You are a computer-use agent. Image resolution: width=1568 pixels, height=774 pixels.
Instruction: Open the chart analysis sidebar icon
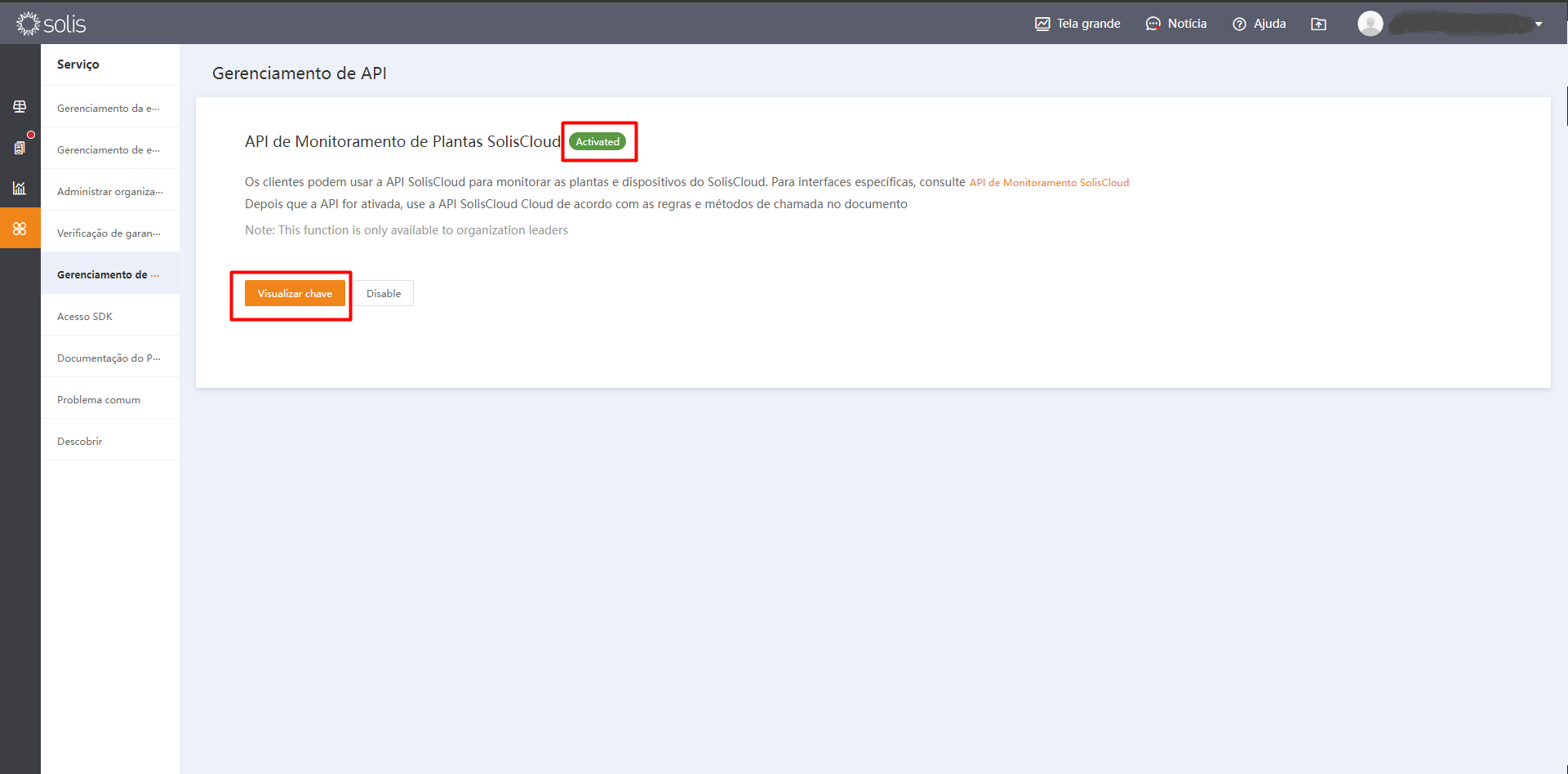[20, 188]
